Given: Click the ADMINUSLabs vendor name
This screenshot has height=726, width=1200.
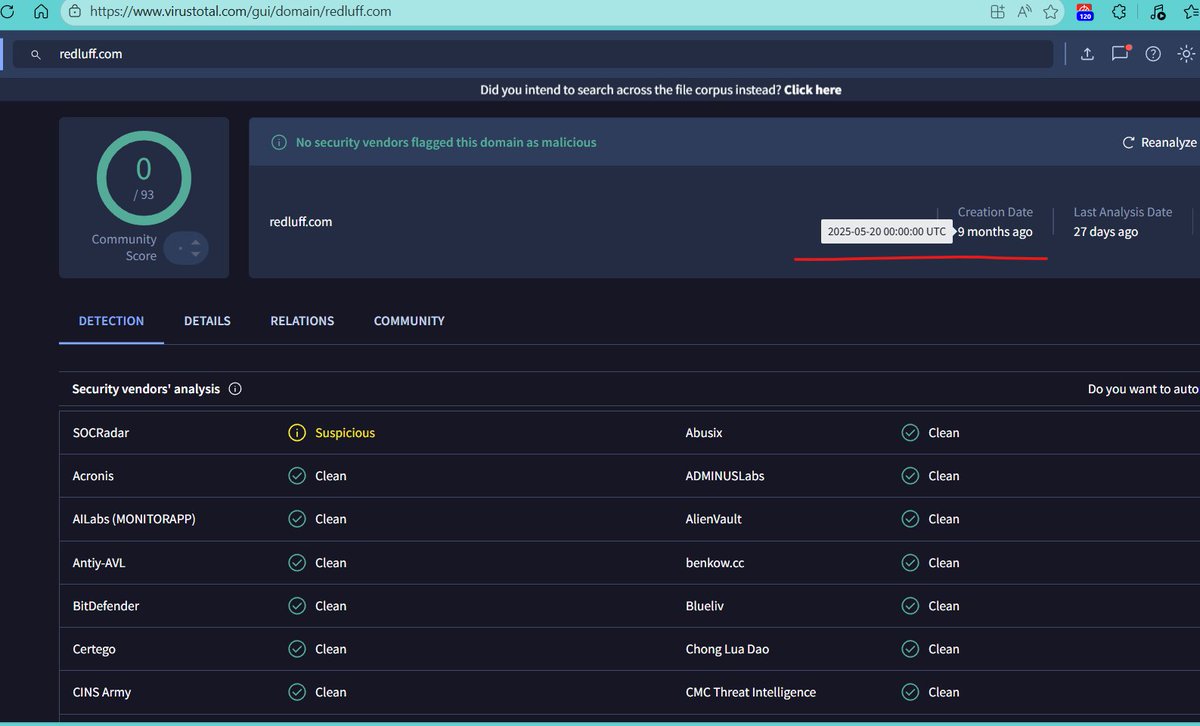Looking at the screenshot, I should point(725,476).
